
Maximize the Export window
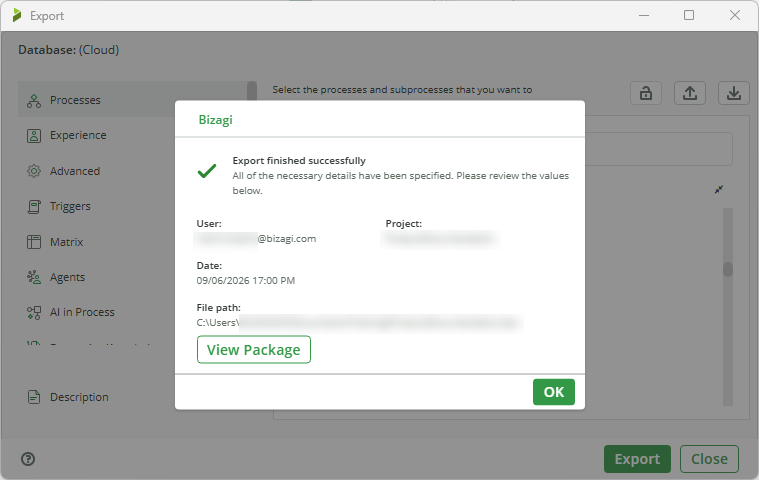[689, 15]
